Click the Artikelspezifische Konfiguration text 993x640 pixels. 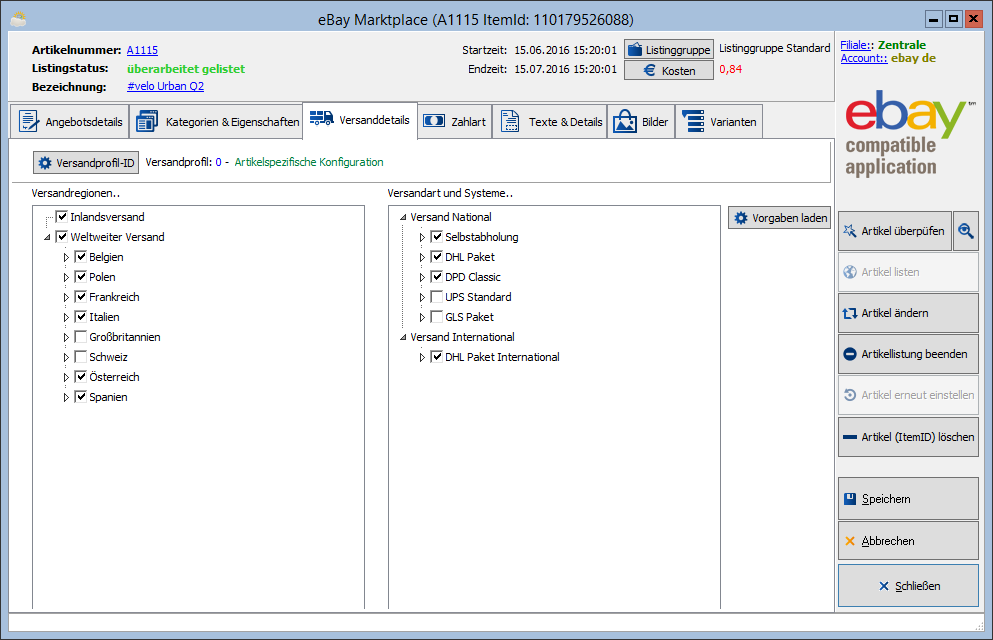tap(309, 162)
